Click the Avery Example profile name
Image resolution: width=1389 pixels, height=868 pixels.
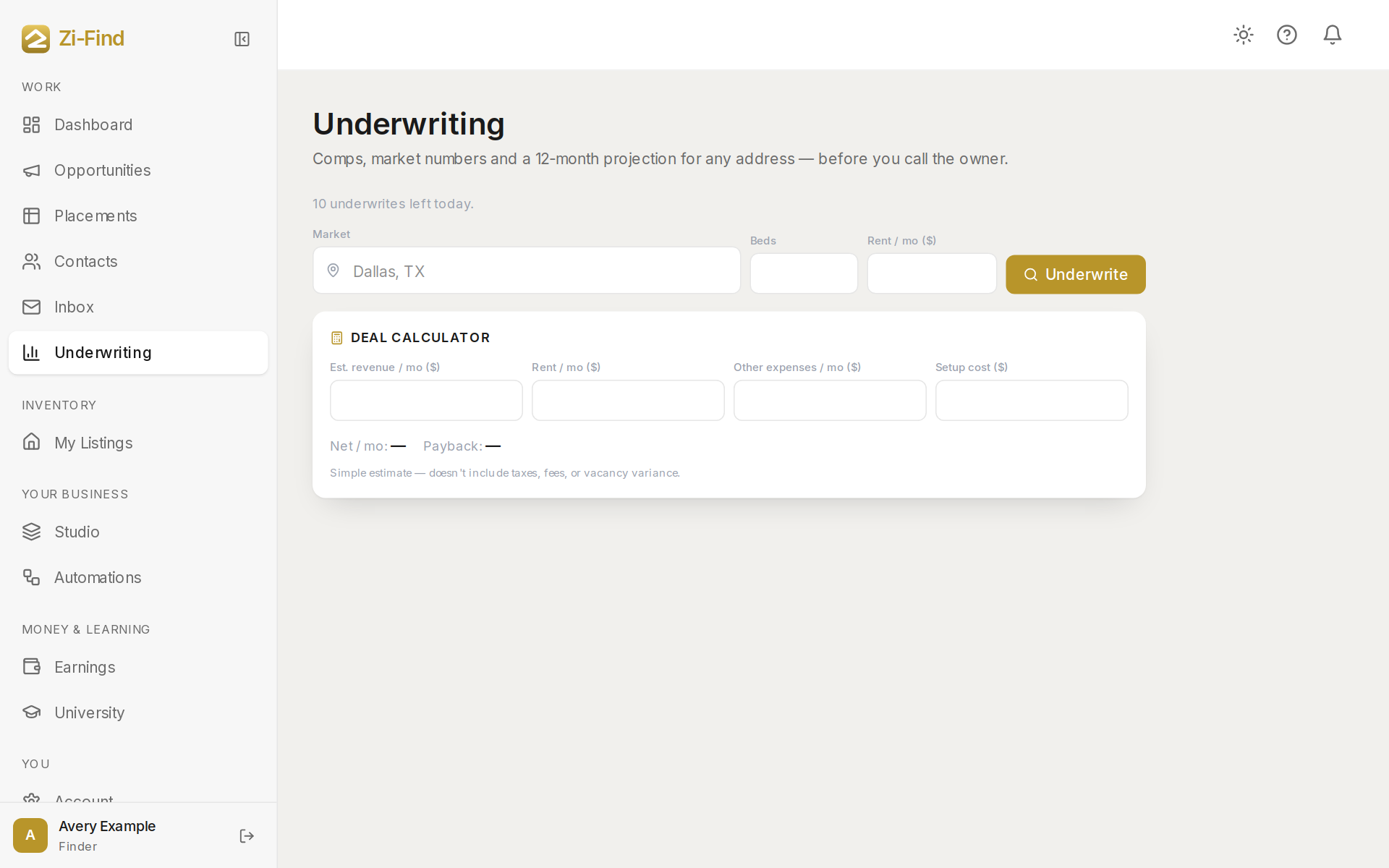107,826
